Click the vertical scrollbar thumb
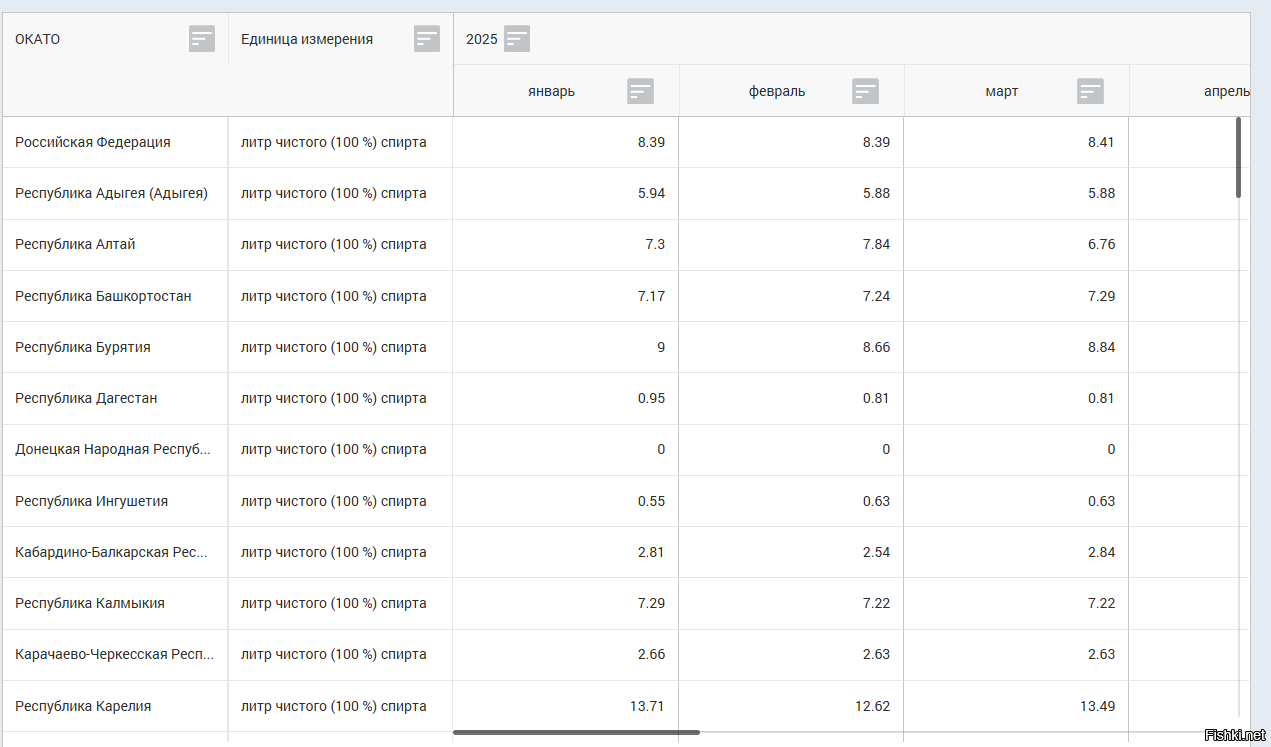The image size is (1271, 747). (1238, 158)
